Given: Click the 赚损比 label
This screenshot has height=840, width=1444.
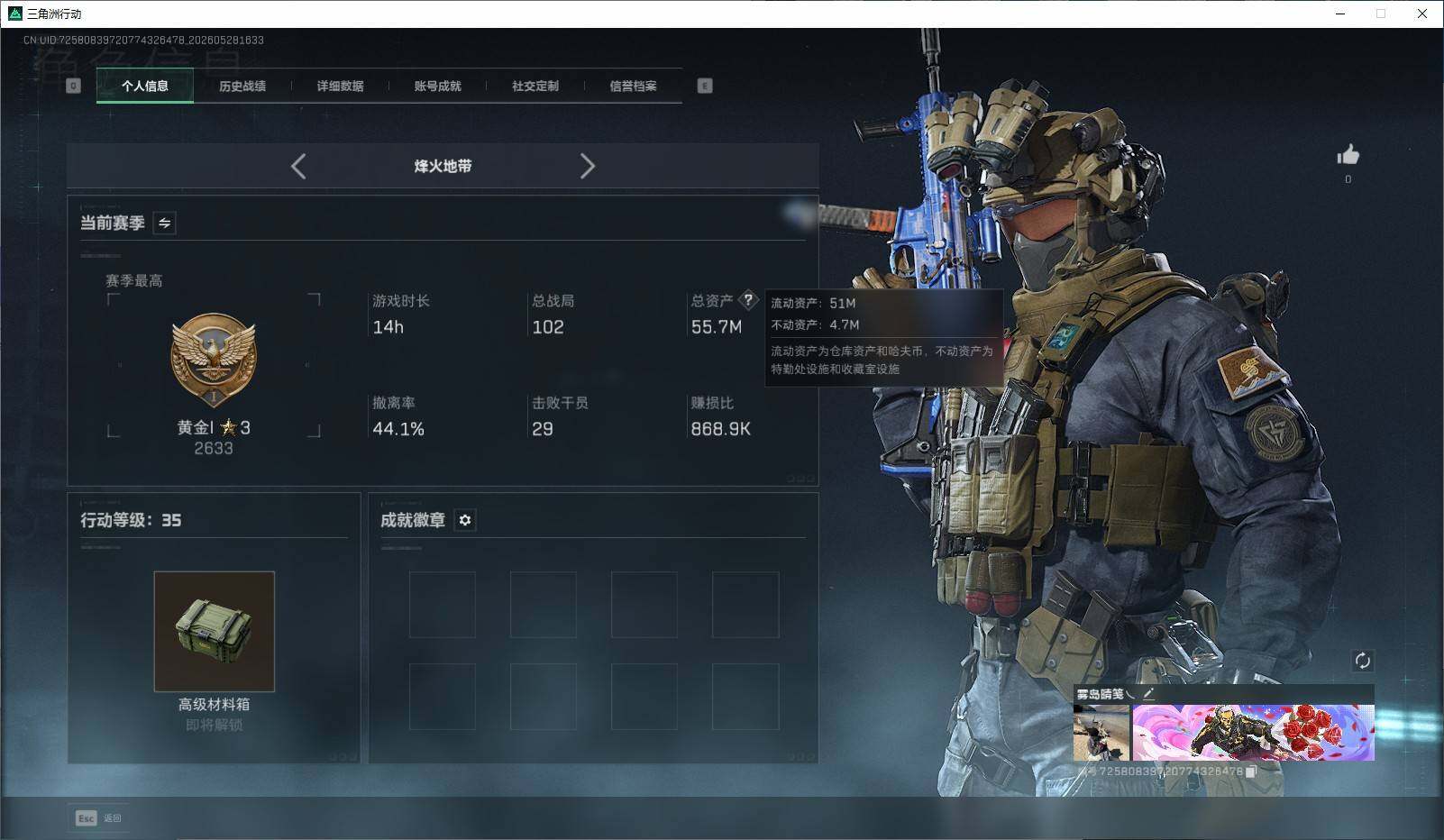Looking at the screenshot, I should coord(712,403).
